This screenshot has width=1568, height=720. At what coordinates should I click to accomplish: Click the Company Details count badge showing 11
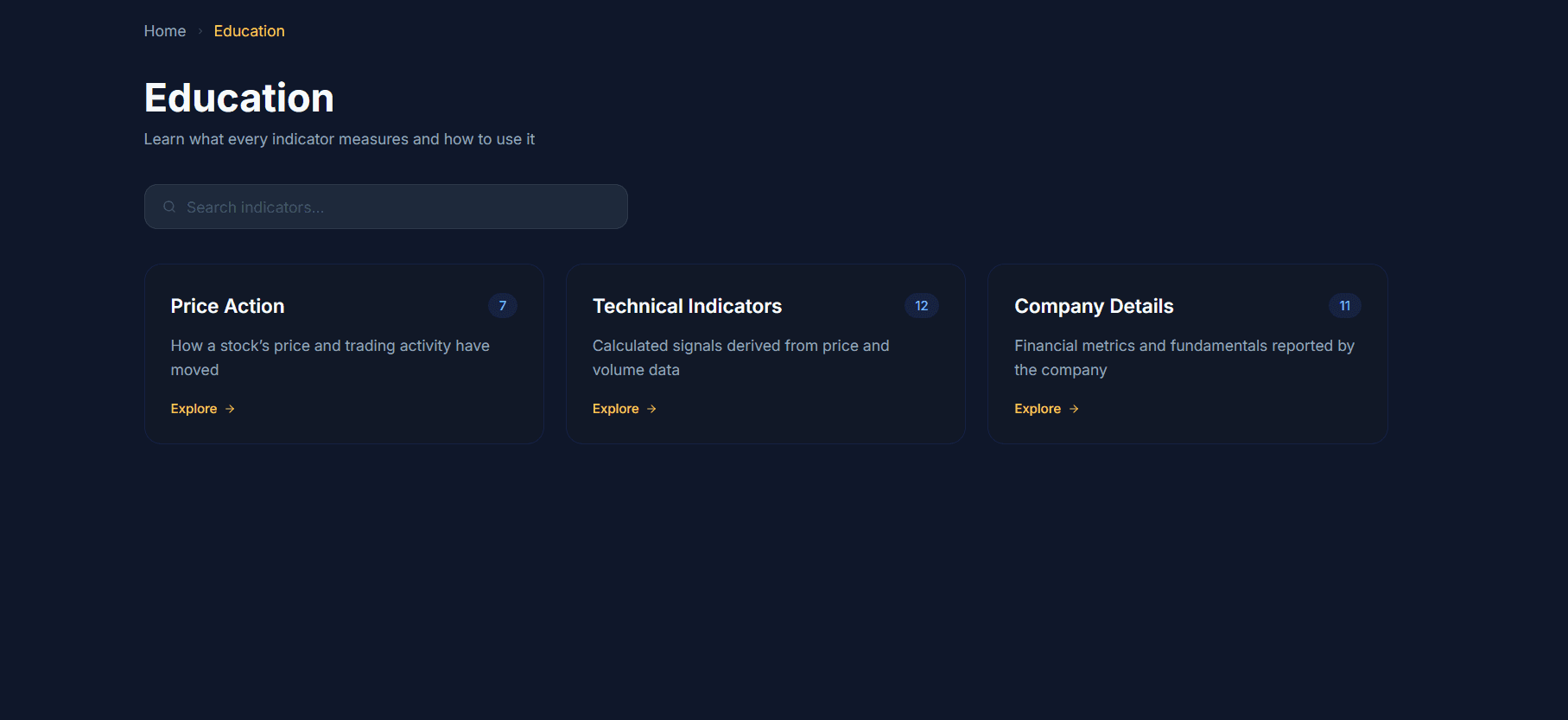1344,306
